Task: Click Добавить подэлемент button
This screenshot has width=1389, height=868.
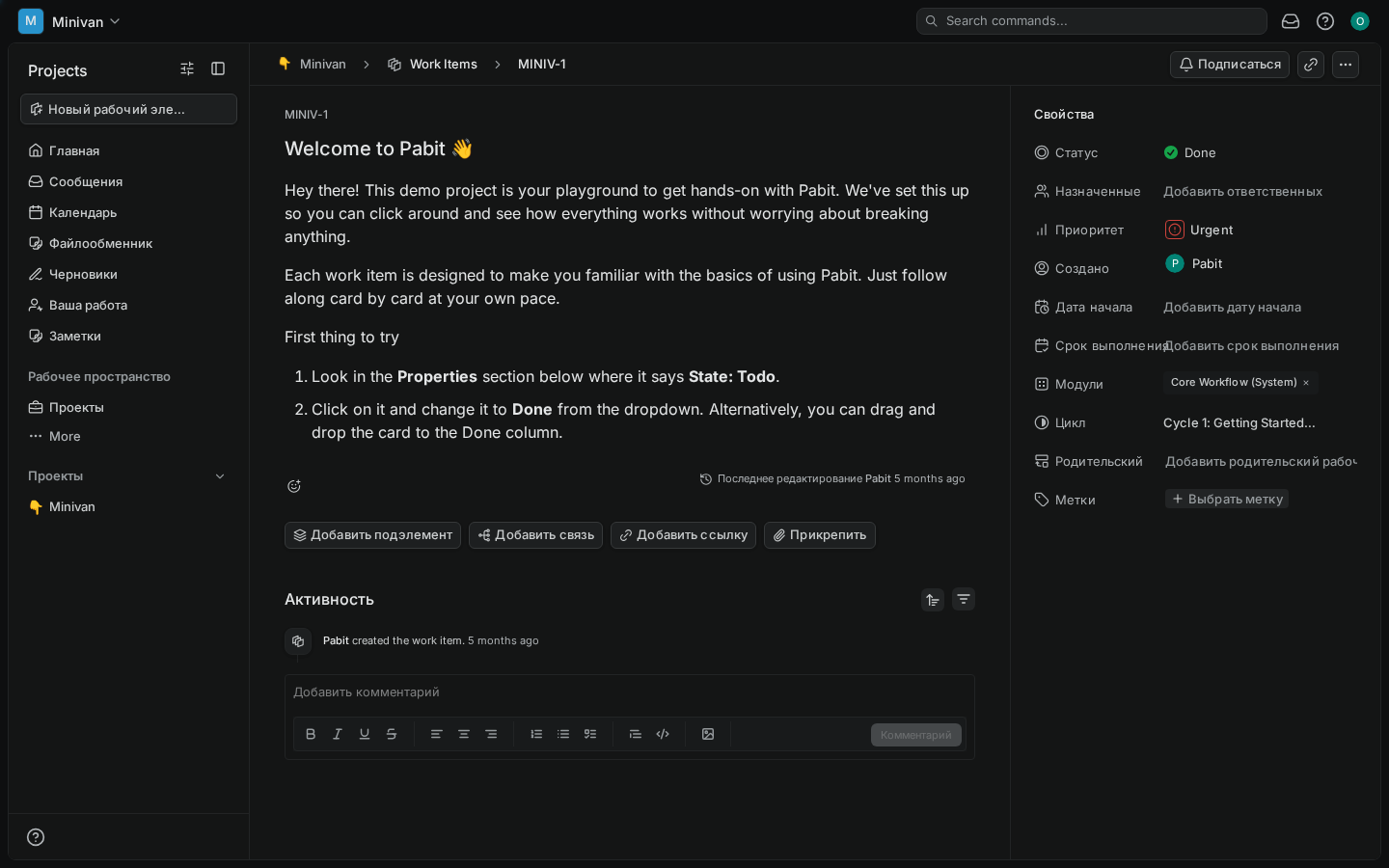Action: (372, 535)
